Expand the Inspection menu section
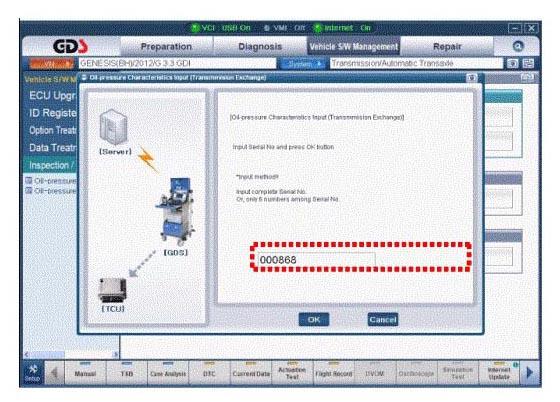Image resolution: width=560 pixels, height=402 pixels. [x=50, y=165]
